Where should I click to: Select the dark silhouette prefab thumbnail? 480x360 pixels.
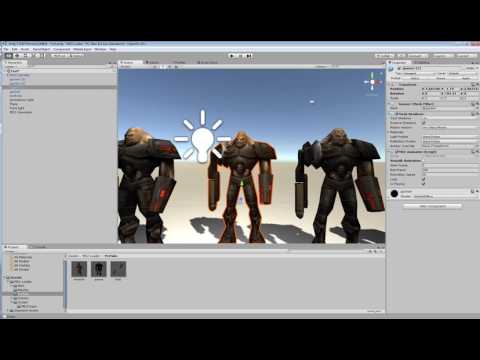[x=99, y=269]
